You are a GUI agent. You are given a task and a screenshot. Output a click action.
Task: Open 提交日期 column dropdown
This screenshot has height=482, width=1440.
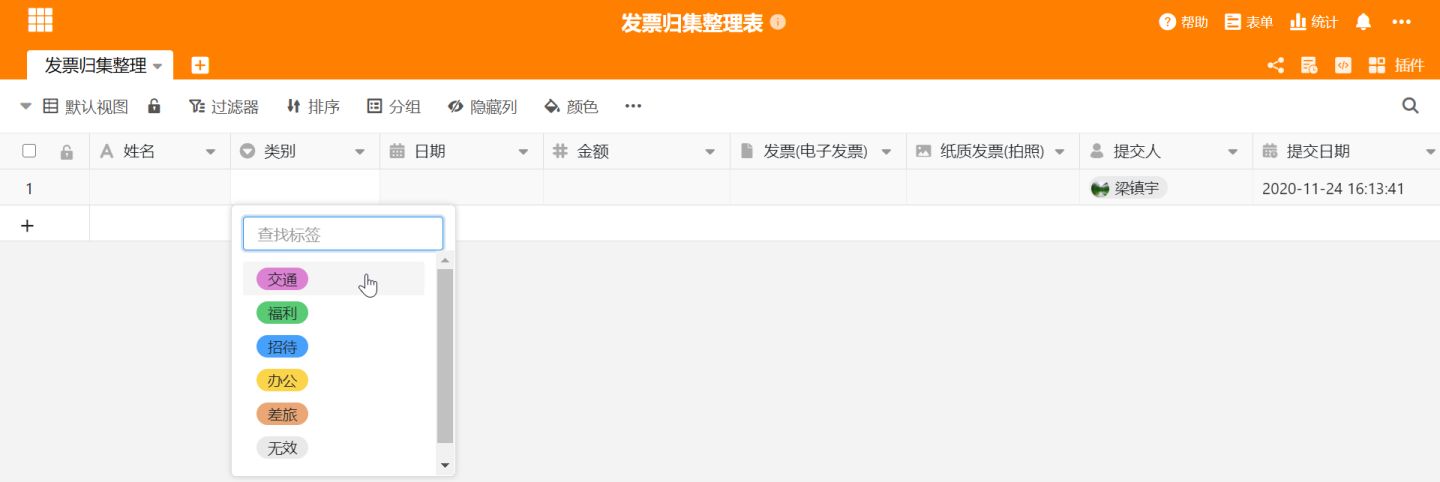coord(1430,152)
